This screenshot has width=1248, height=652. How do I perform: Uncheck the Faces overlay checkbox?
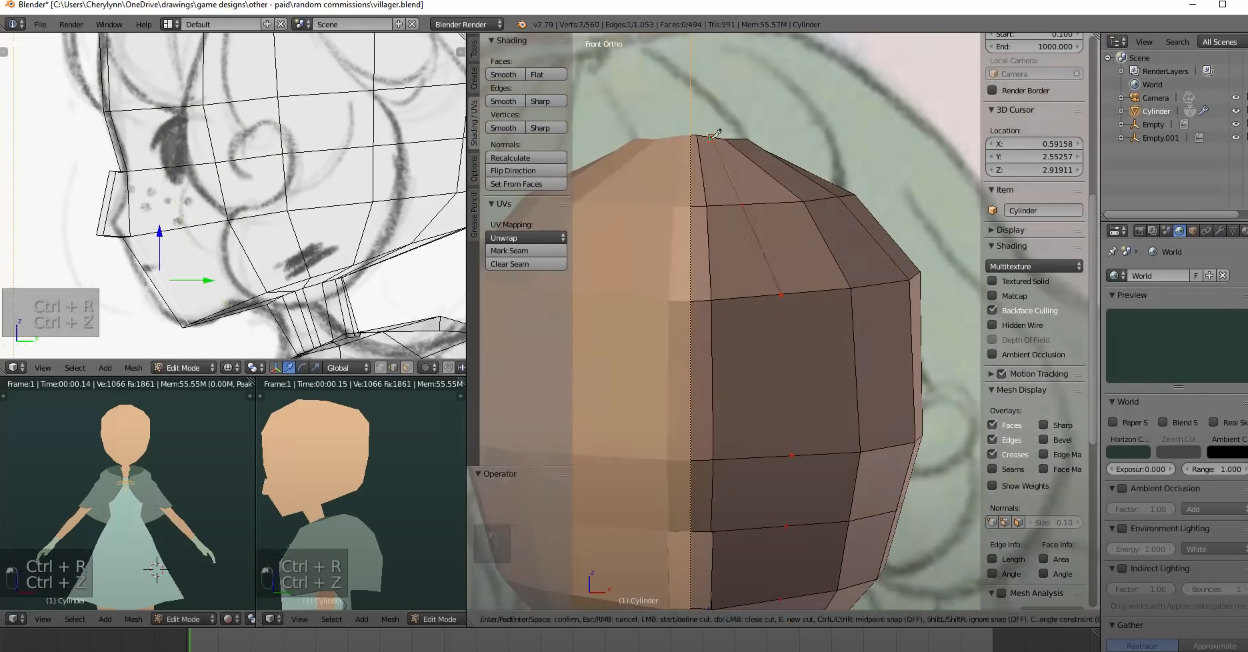pyautogui.click(x=992, y=425)
